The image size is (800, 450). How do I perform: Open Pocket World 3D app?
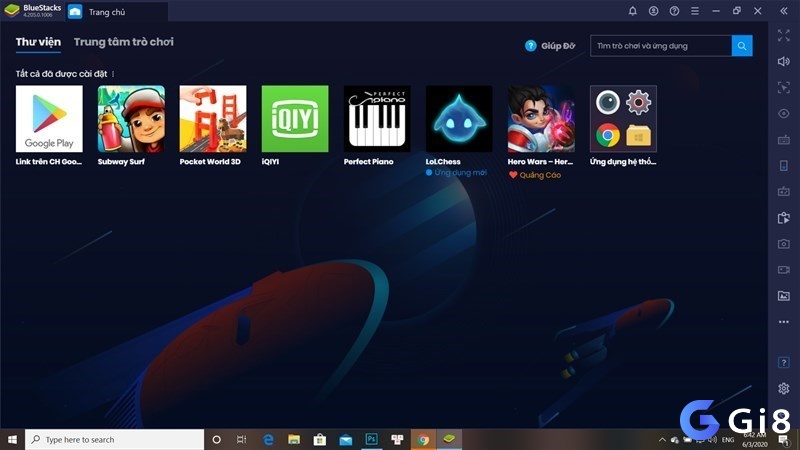(x=213, y=119)
